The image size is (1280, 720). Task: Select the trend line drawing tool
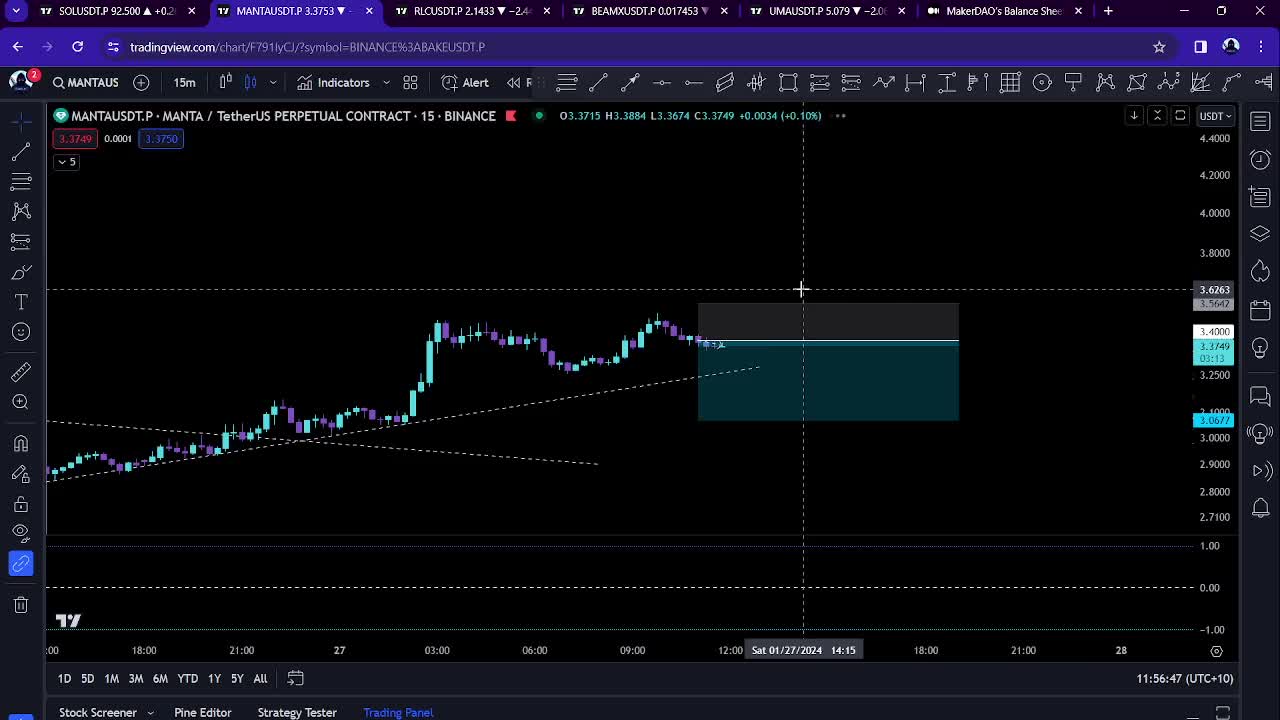coord(21,151)
